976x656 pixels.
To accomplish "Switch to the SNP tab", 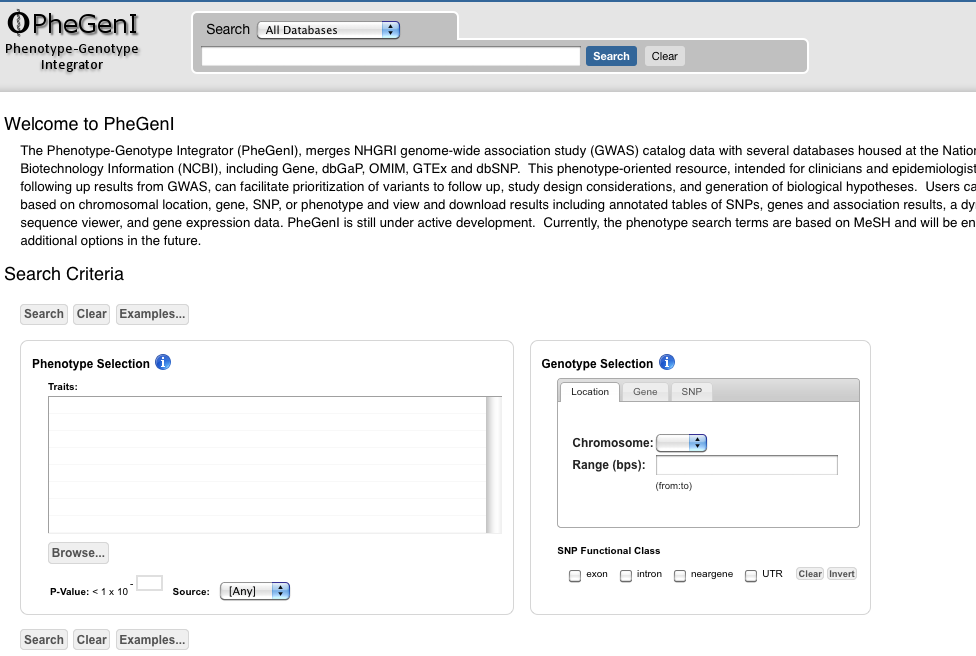I will [x=692, y=392].
